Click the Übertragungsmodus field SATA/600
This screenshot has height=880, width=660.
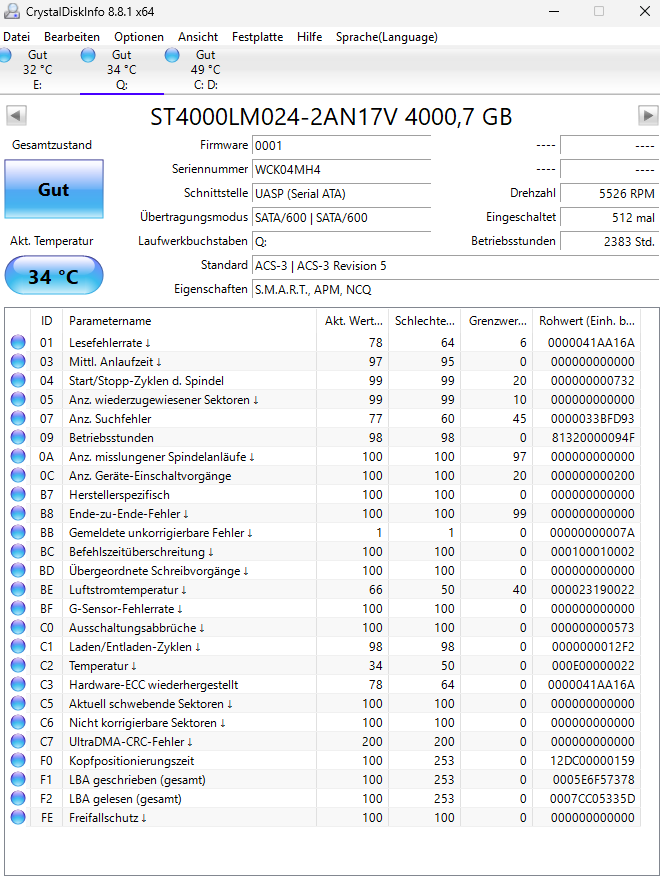pyautogui.click(x=341, y=218)
